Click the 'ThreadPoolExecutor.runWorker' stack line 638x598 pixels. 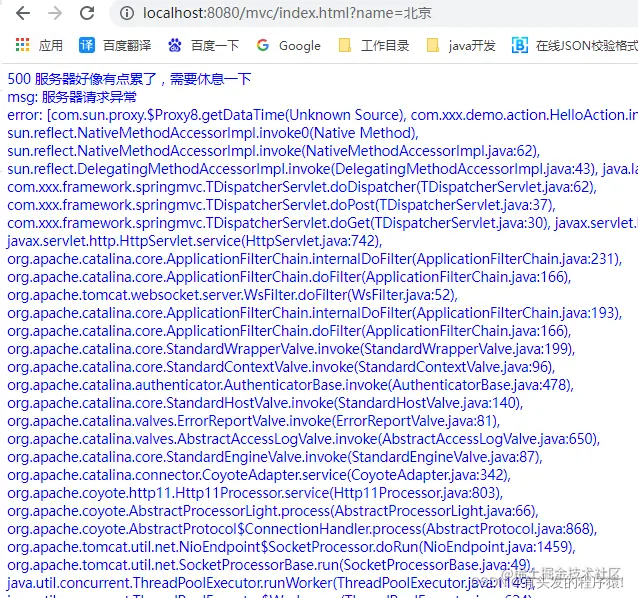(x=270, y=583)
